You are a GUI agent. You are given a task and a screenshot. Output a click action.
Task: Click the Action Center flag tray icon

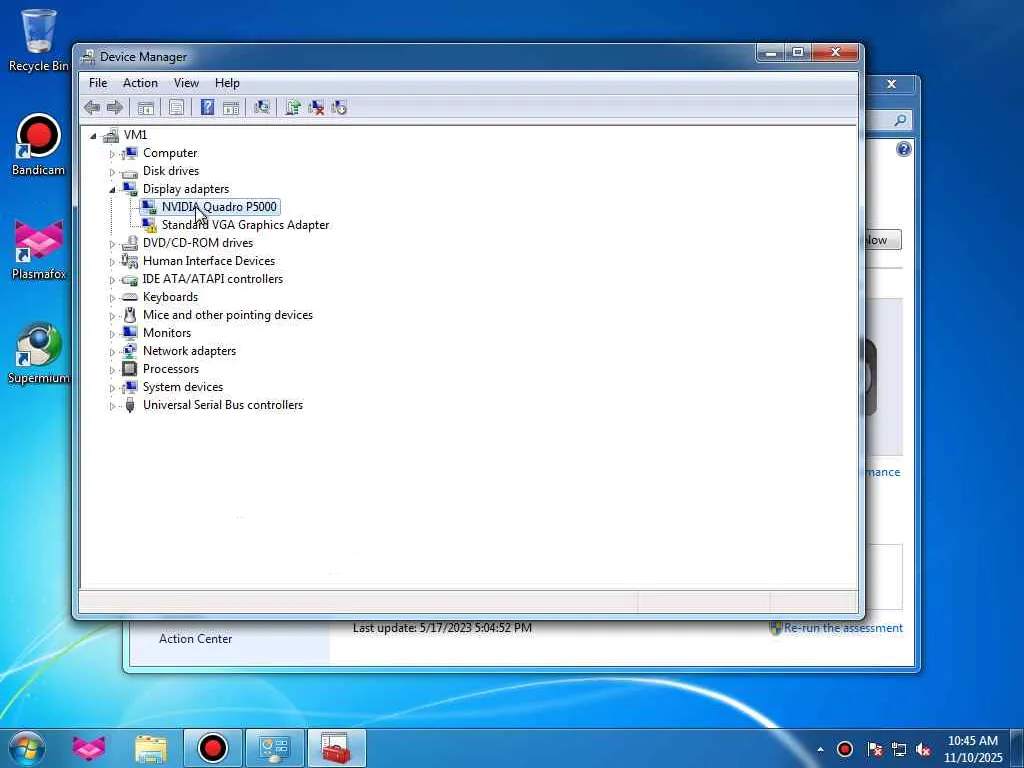[x=875, y=749]
